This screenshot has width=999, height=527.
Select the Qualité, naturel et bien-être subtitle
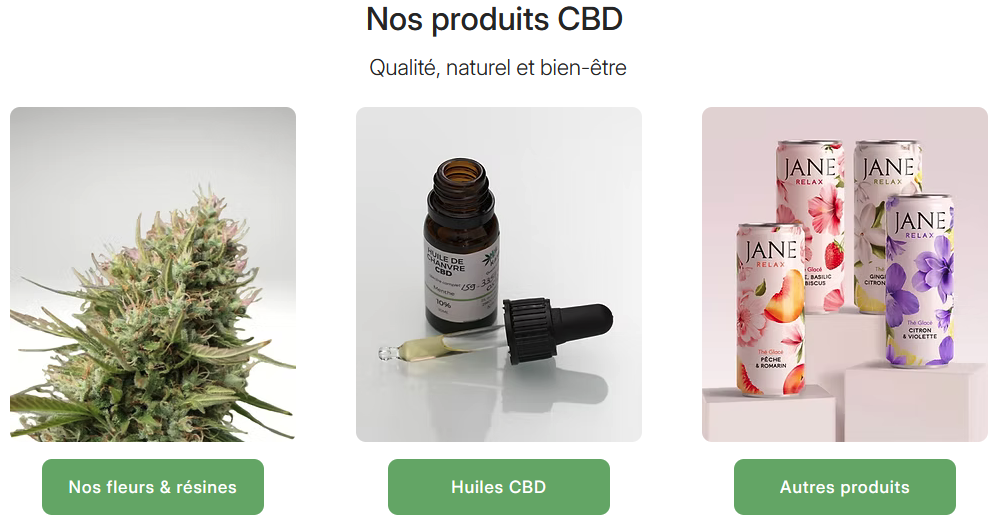coord(498,68)
